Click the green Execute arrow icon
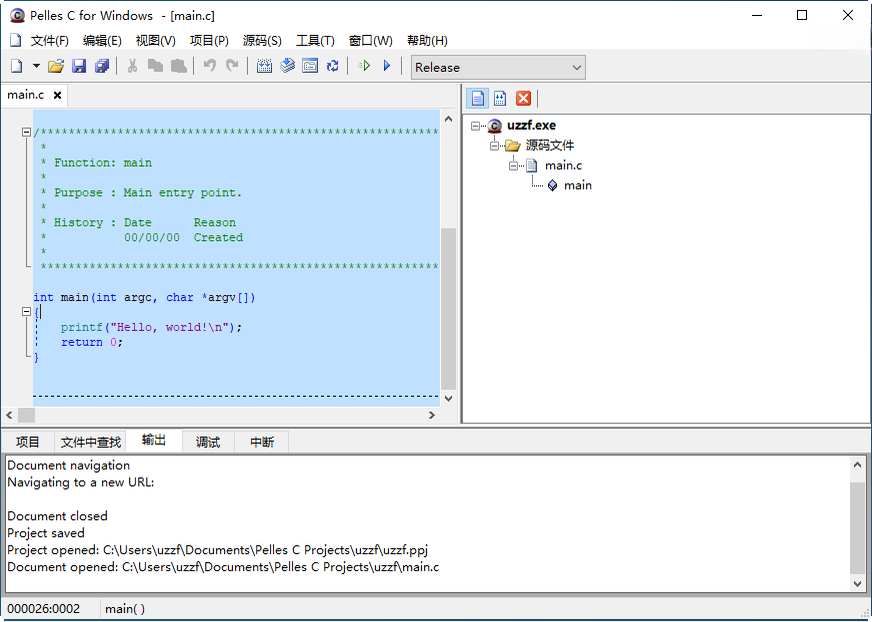This screenshot has width=872, height=622. tap(364, 66)
